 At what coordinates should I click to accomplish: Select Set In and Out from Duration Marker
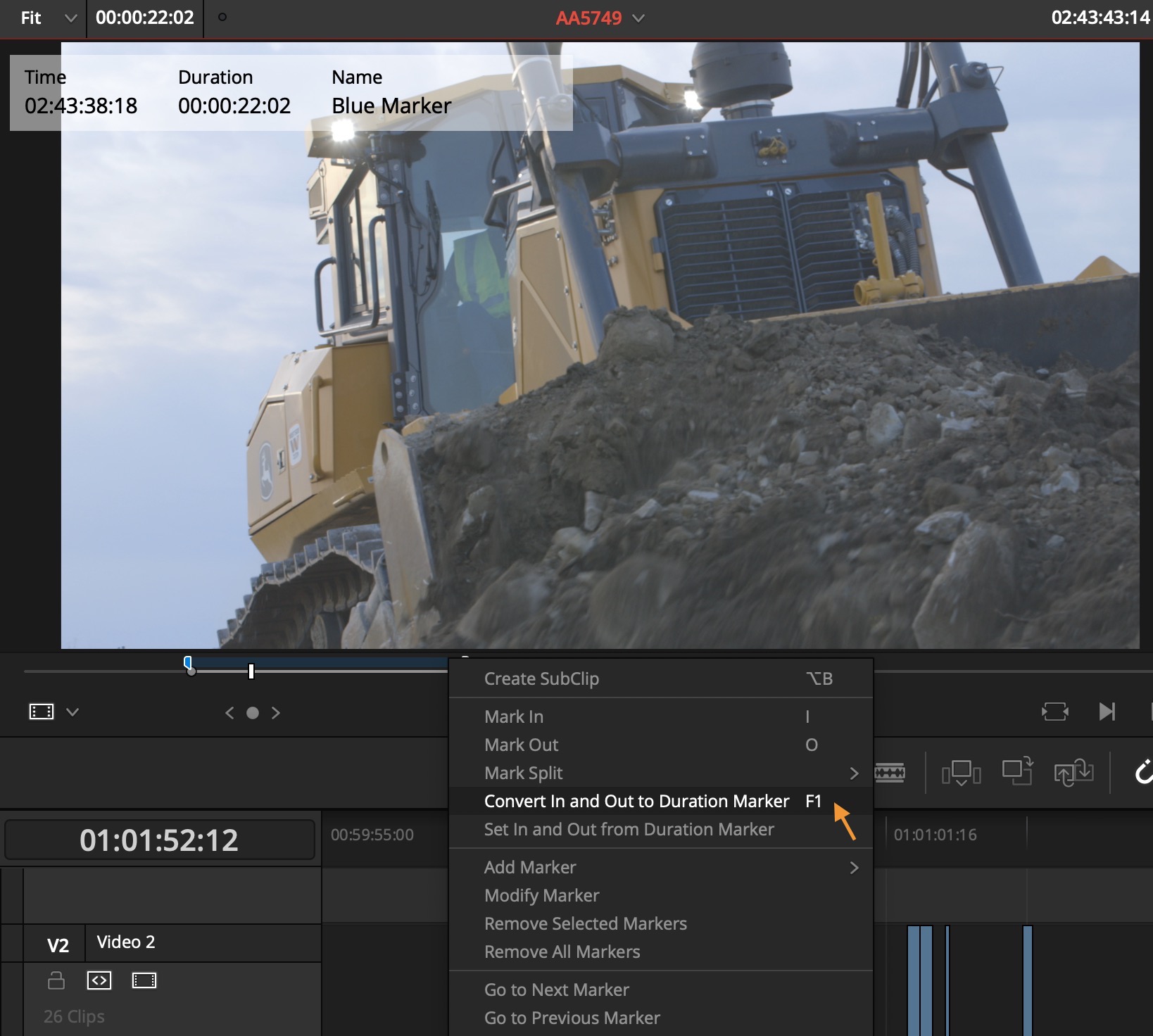pos(660,829)
